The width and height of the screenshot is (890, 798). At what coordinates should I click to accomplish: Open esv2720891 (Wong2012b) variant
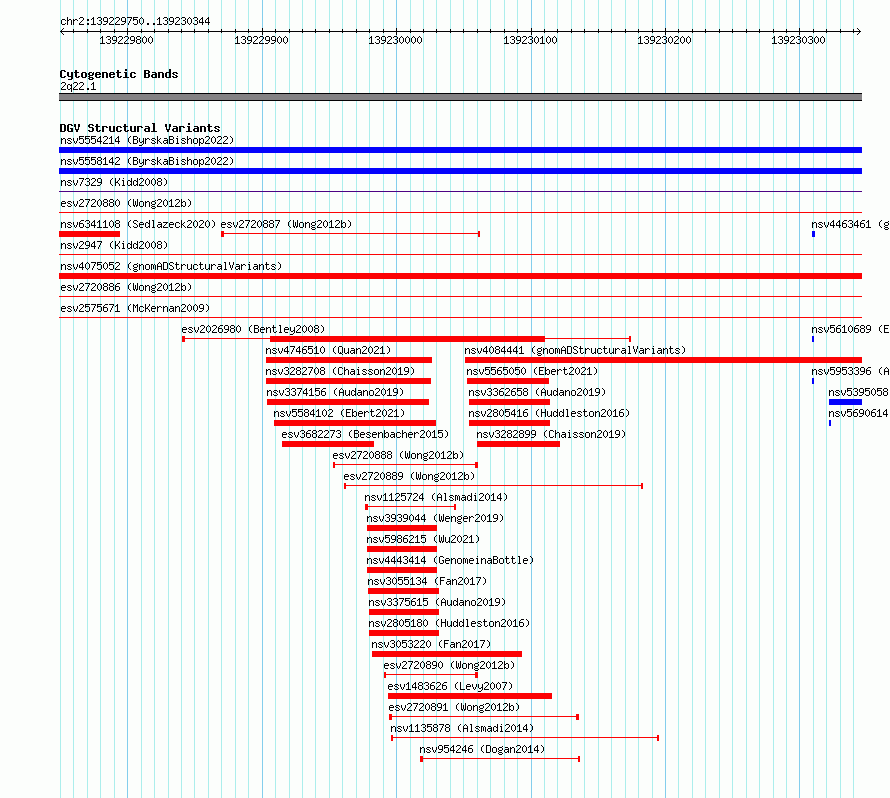click(454, 707)
